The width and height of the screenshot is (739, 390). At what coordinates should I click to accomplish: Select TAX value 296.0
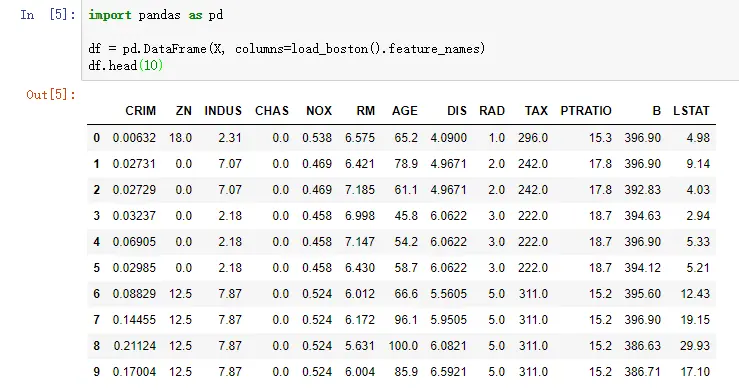[x=533, y=138]
